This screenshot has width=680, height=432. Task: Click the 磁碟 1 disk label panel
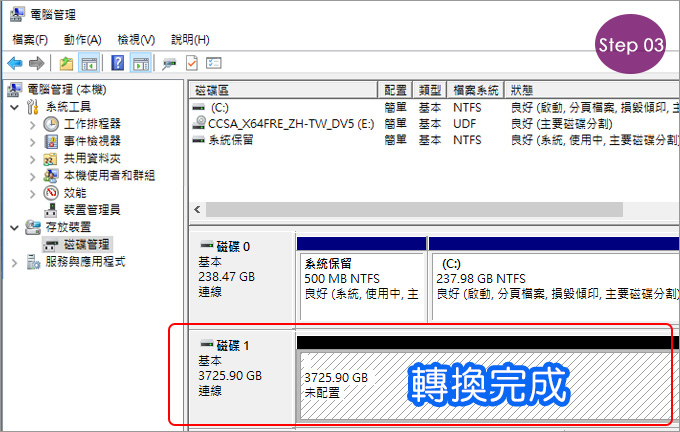tap(242, 377)
